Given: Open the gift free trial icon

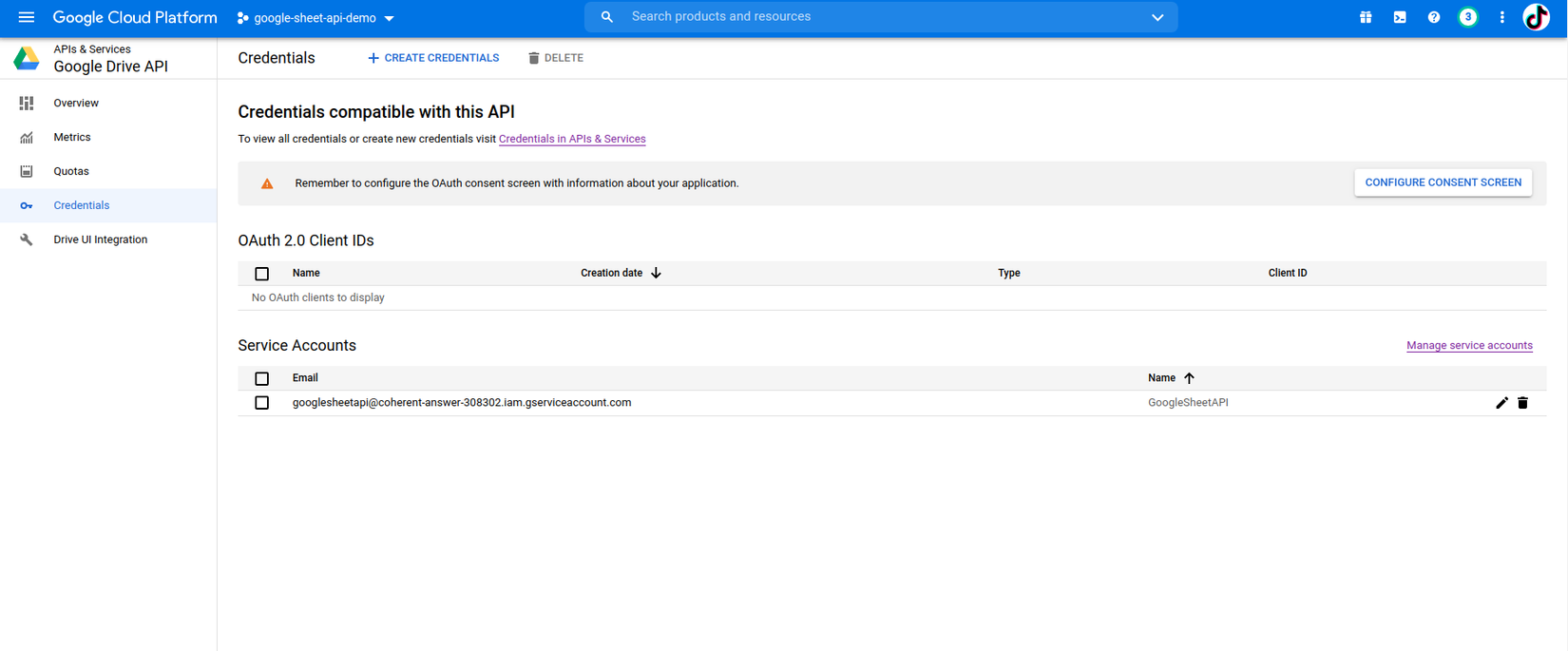Looking at the screenshot, I should coord(1366,17).
